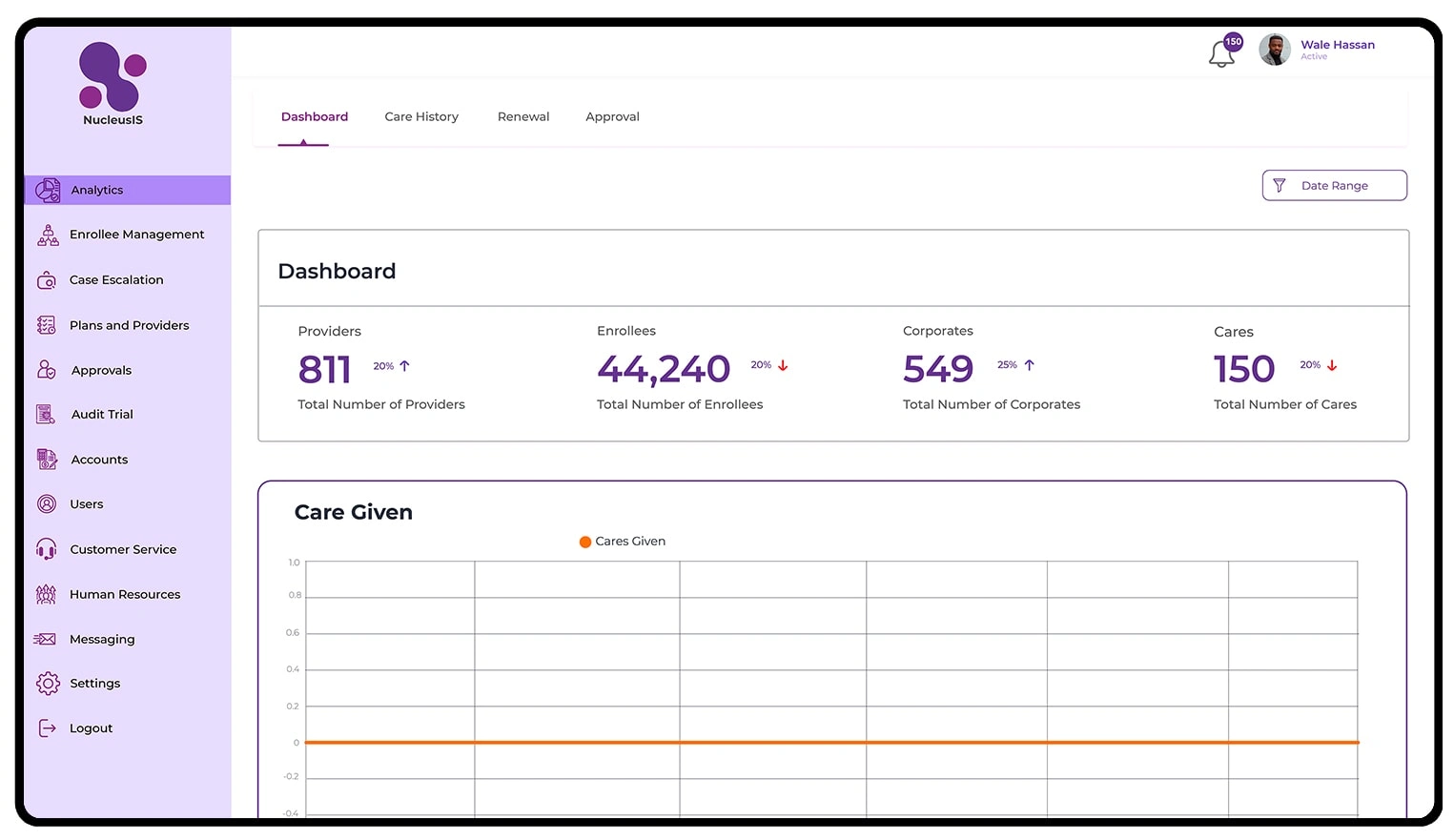Click the funnel filter icon in Date Range
Screen dimensions: 1454x840
[1280, 185]
